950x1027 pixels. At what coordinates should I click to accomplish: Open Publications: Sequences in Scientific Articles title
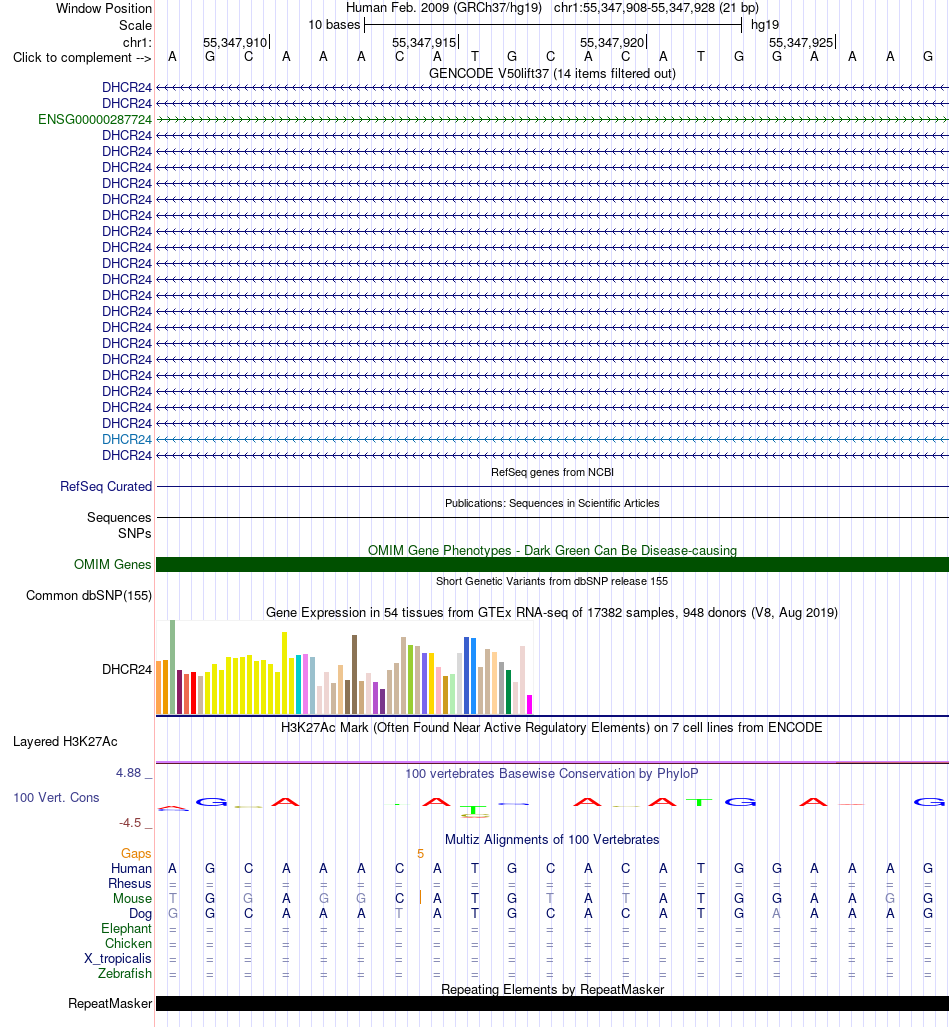tap(552, 503)
